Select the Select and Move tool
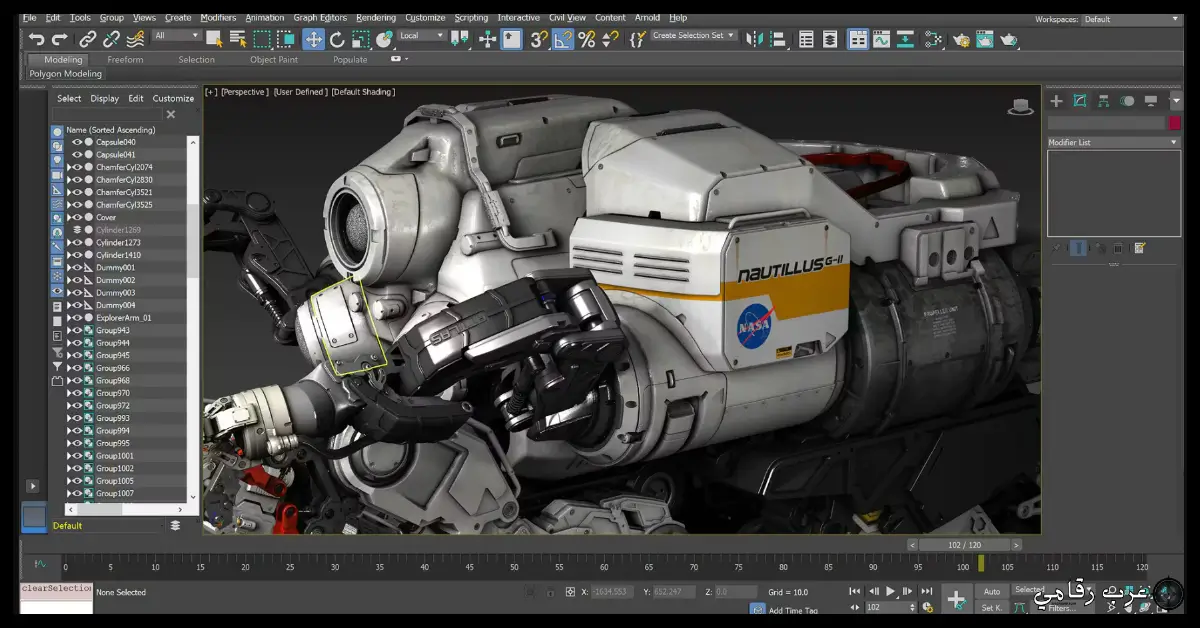This screenshot has height=628, width=1200. pos(315,40)
